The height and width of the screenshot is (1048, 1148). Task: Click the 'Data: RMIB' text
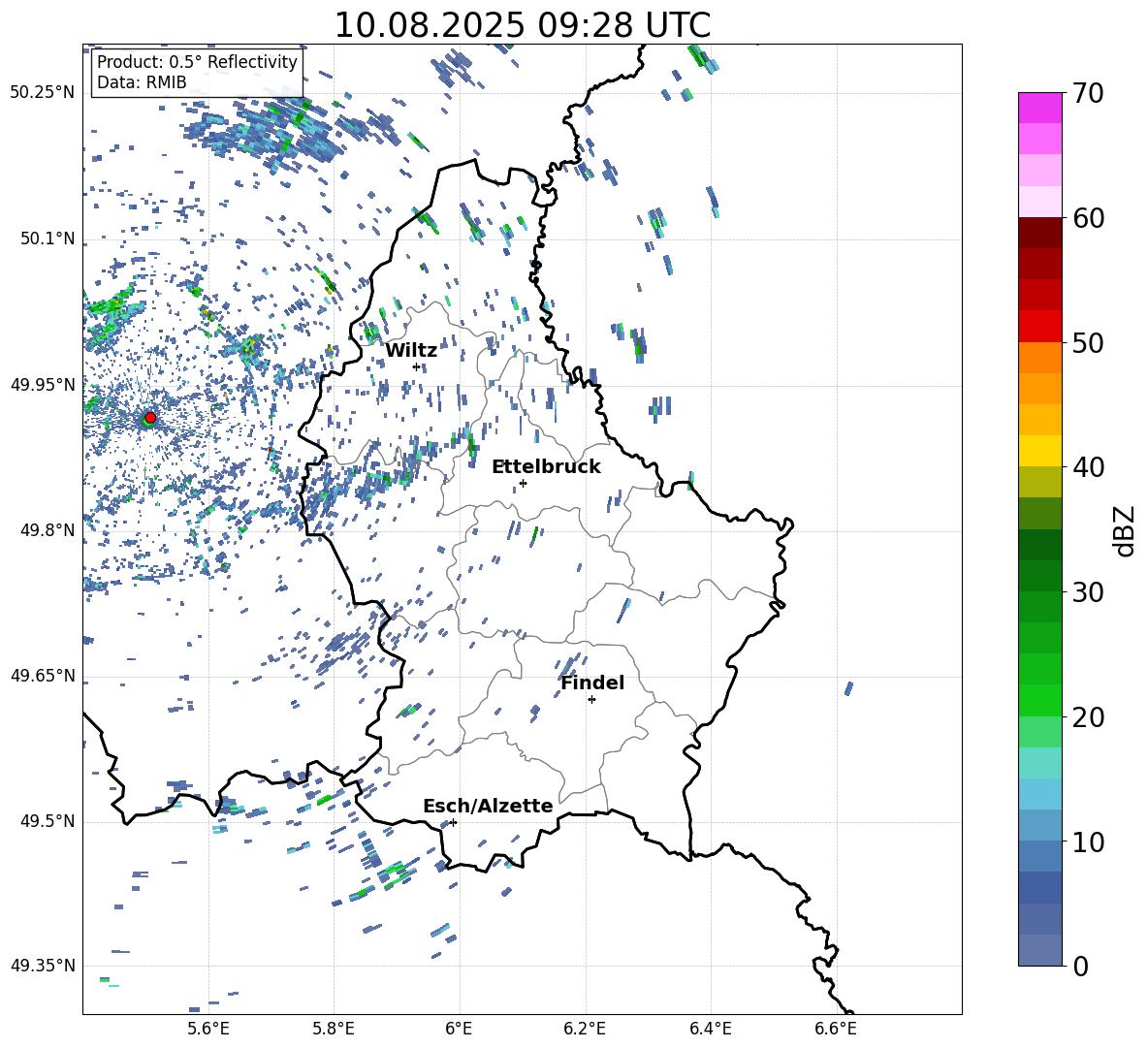(x=142, y=82)
